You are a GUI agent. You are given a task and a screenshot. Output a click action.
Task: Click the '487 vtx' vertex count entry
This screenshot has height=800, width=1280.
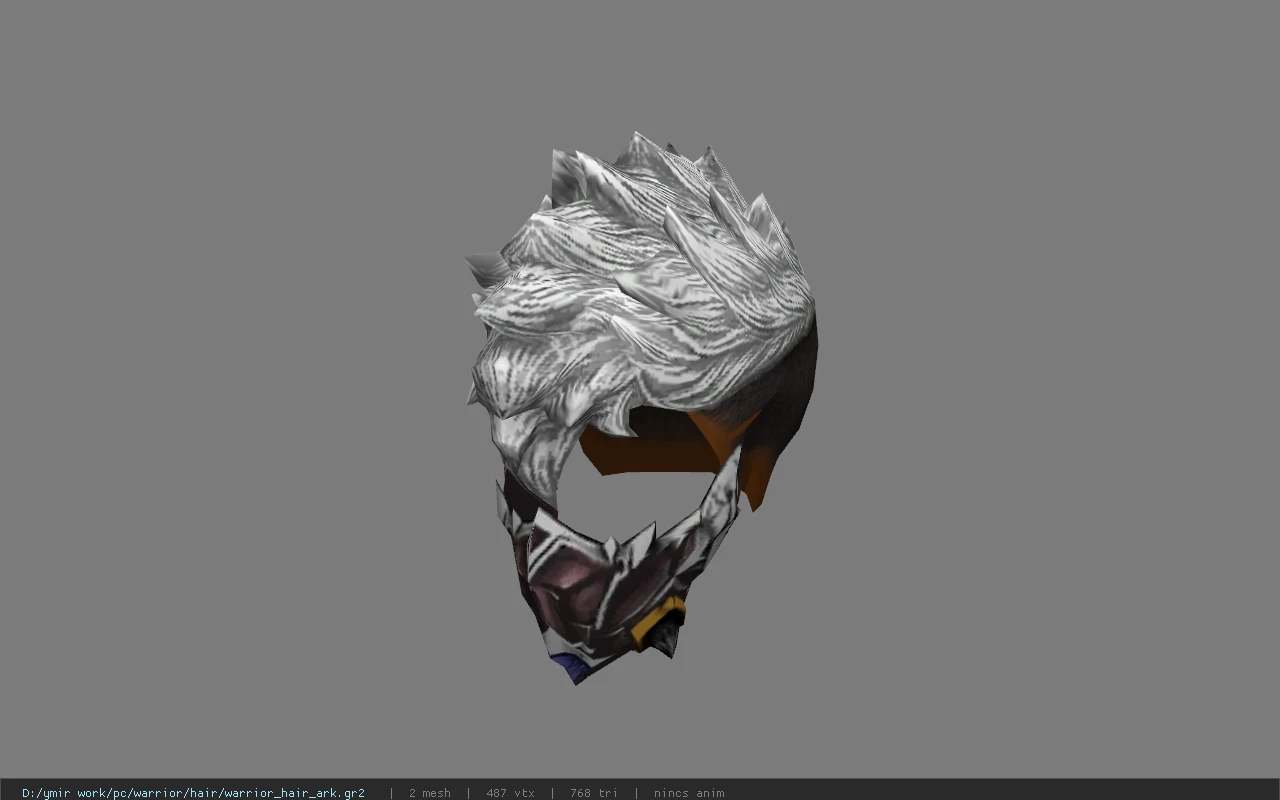510,793
